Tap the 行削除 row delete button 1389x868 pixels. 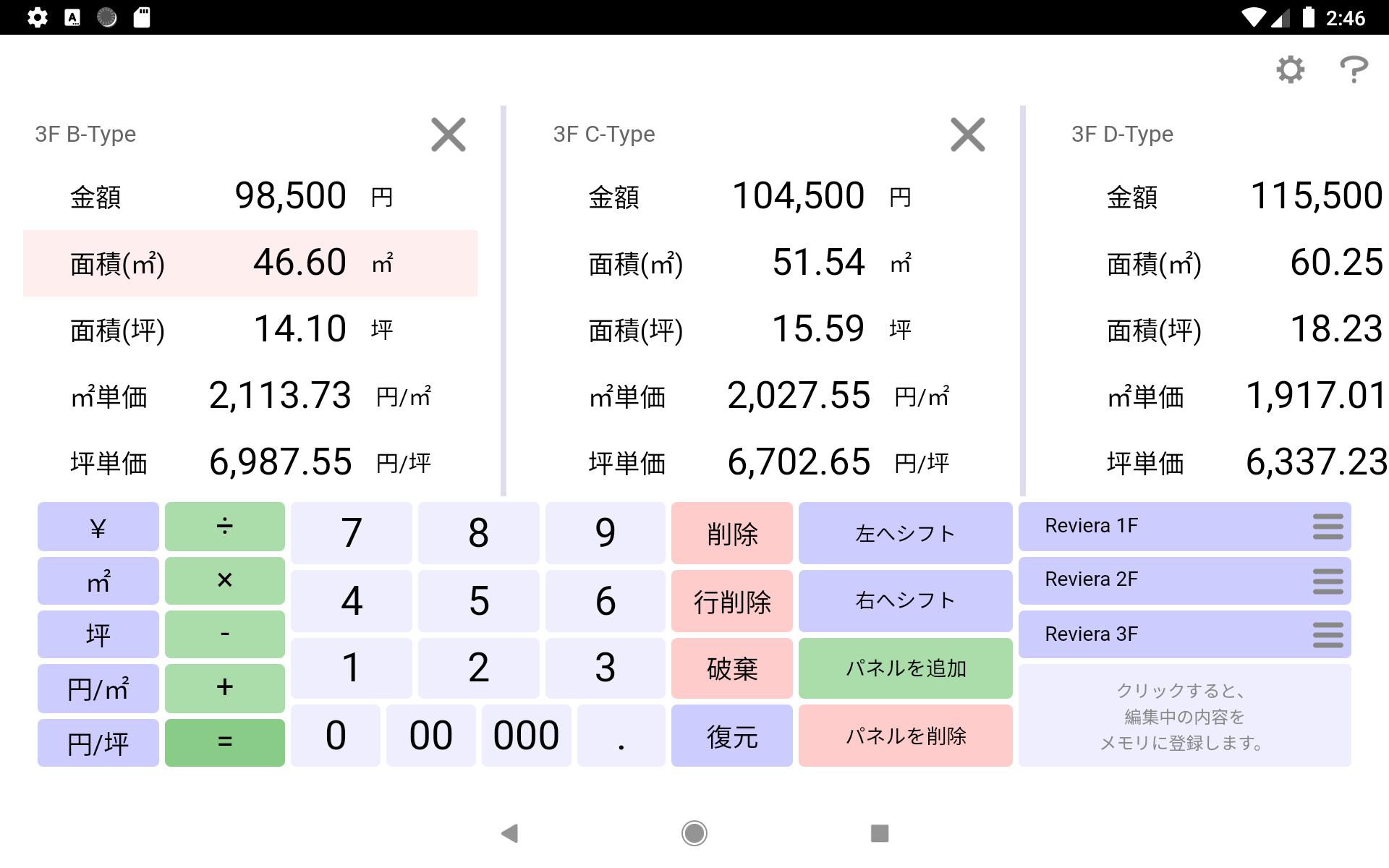[732, 601]
